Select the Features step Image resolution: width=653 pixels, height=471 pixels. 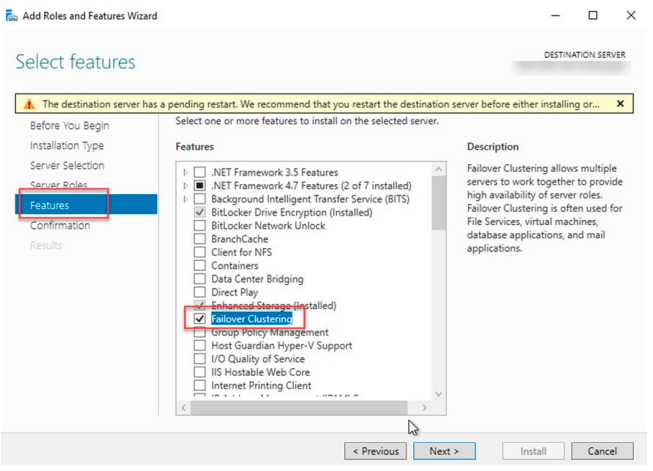pyautogui.click(x=87, y=204)
